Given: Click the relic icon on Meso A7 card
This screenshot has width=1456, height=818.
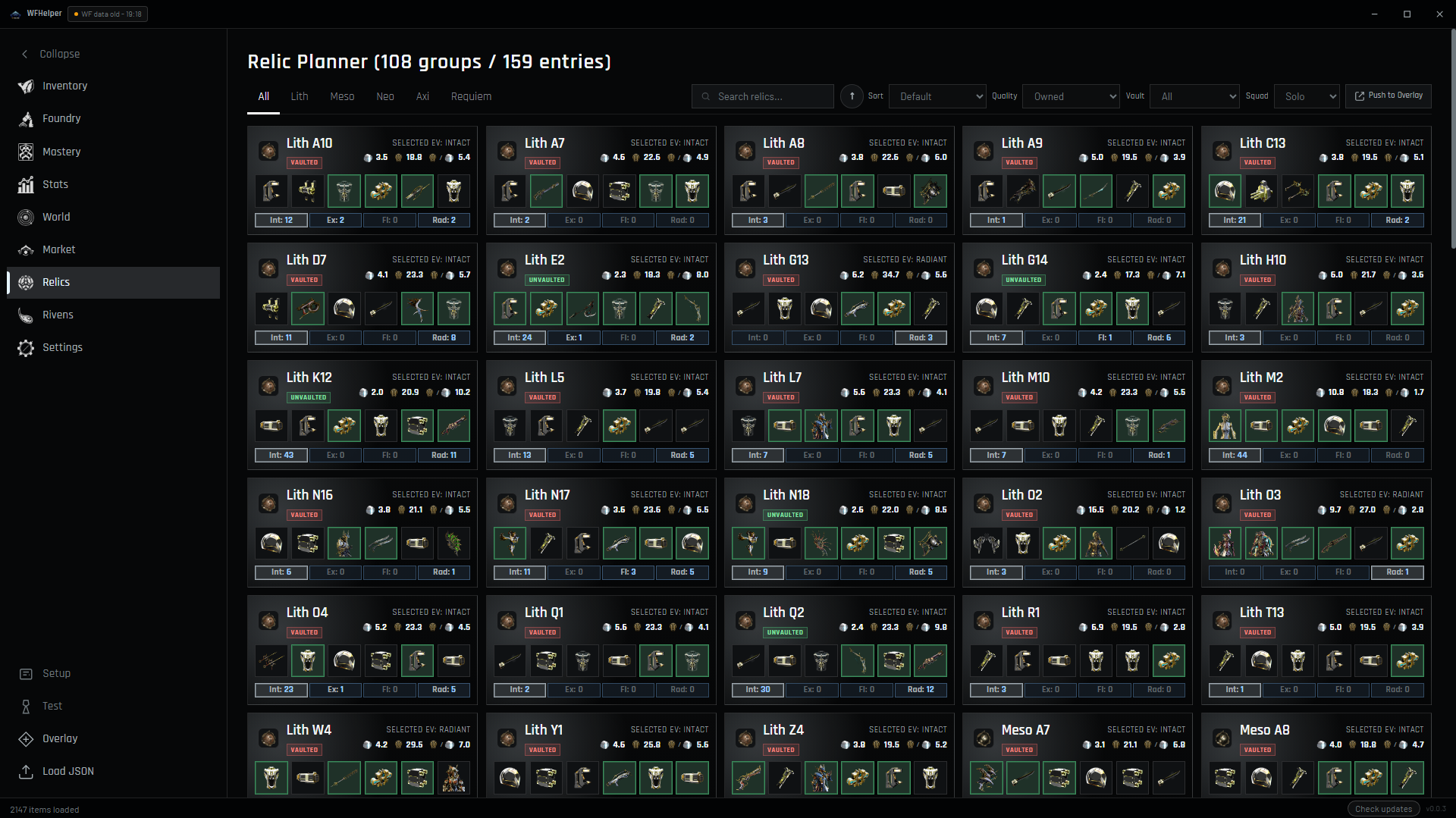Looking at the screenshot, I should click(984, 738).
